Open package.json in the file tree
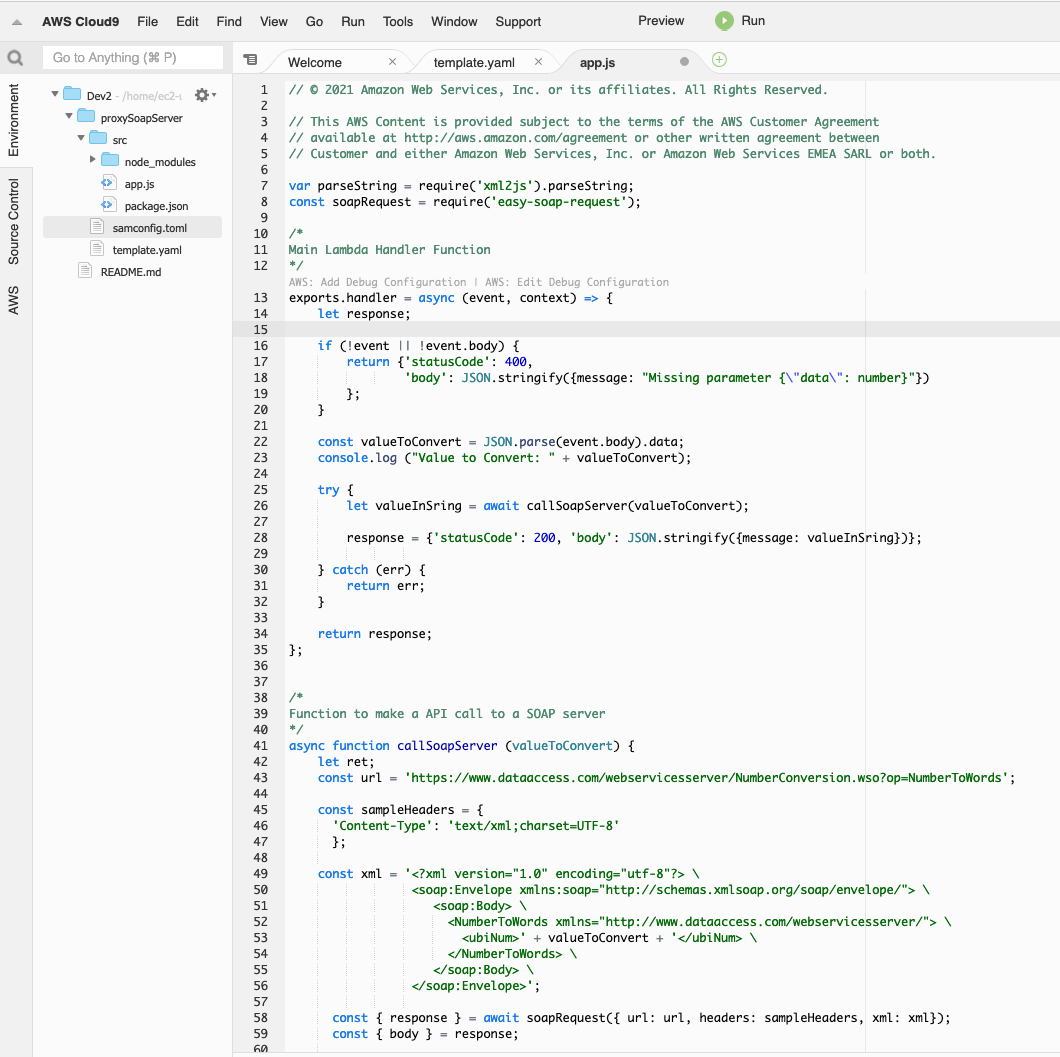Viewport: 1060px width, 1057px height. coord(156,206)
